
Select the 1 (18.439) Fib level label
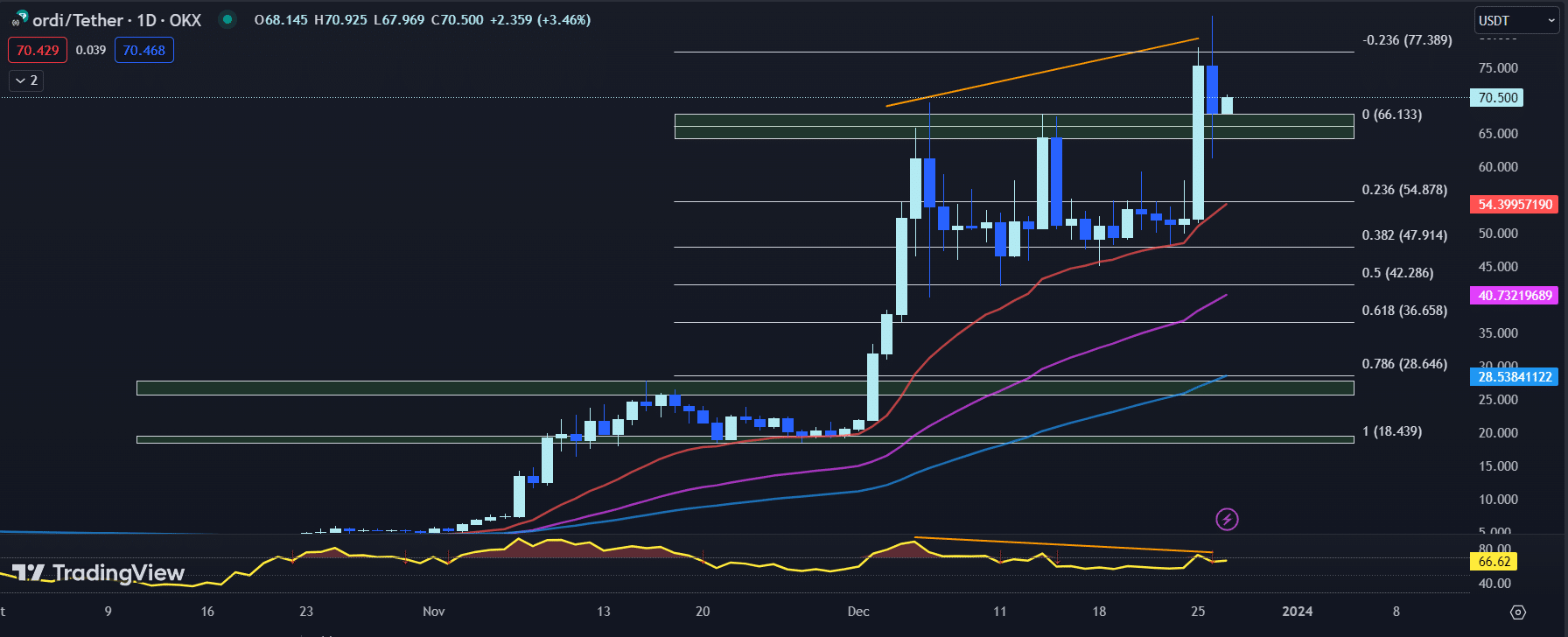click(1392, 431)
